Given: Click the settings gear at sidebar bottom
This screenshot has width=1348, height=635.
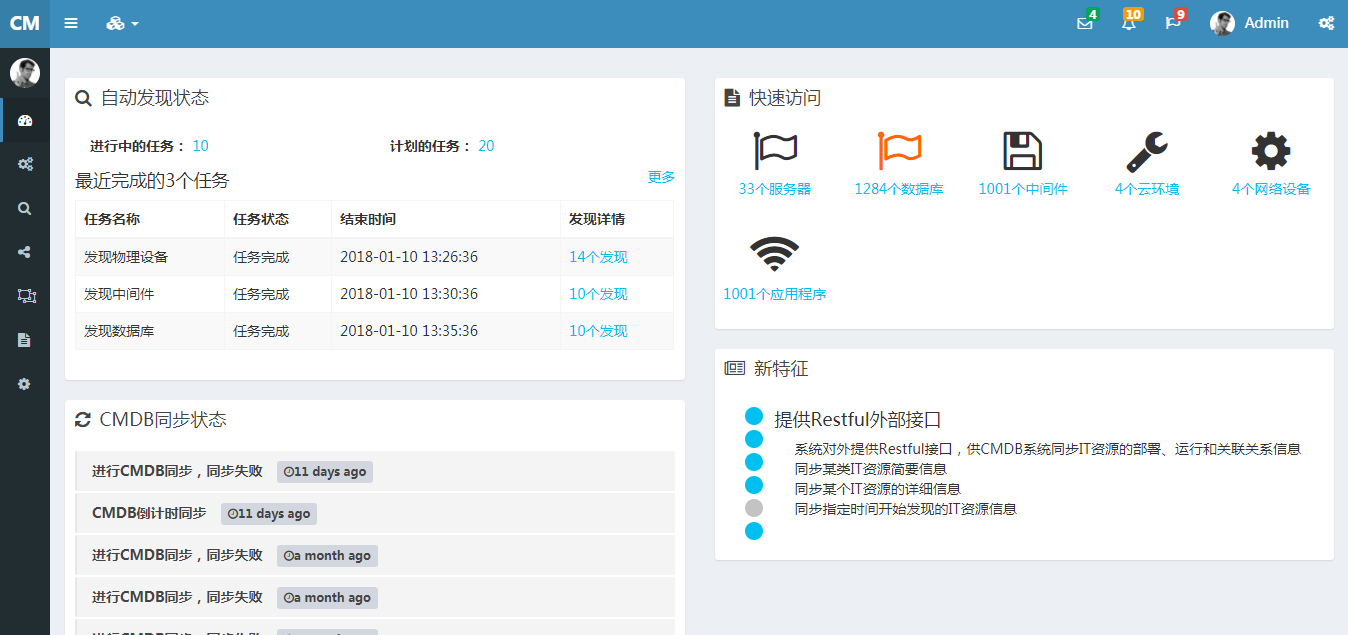Looking at the screenshot, I should 23,384.
